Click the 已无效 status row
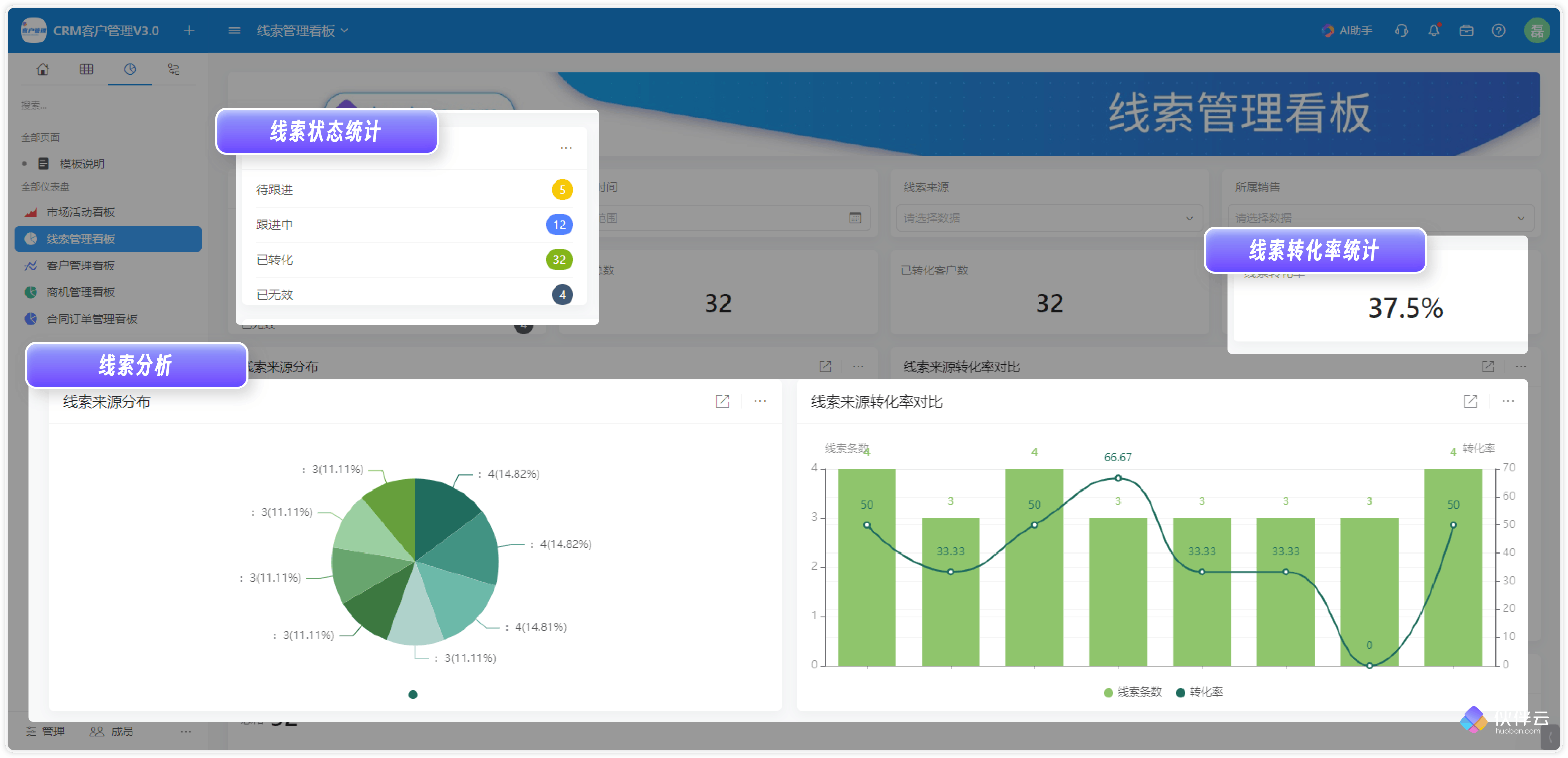The width and height of the screenshot is (1568, 758). [x=414, y=294]
